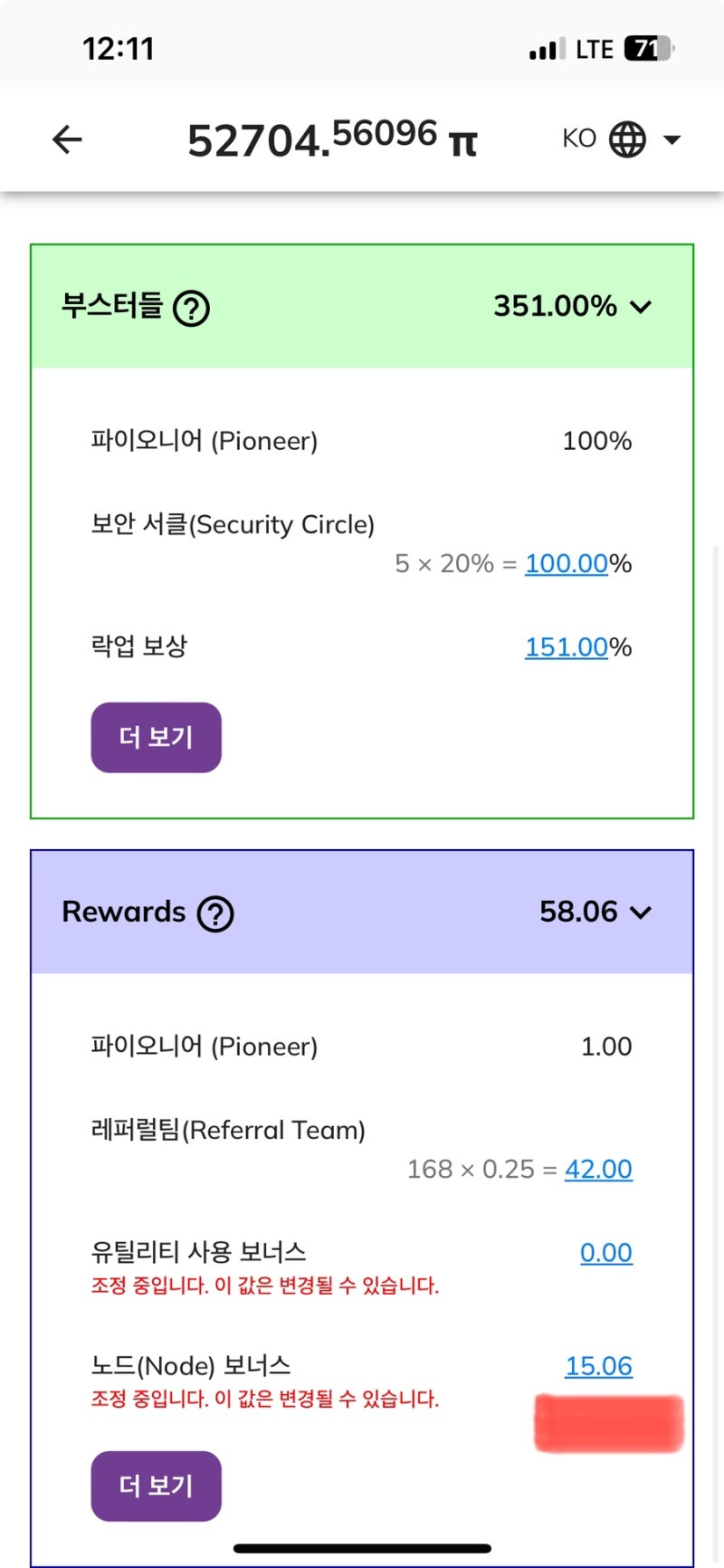Tap the home indicator bar at bottom
Screen dimensions: 724x1568
click(362, 1546)
